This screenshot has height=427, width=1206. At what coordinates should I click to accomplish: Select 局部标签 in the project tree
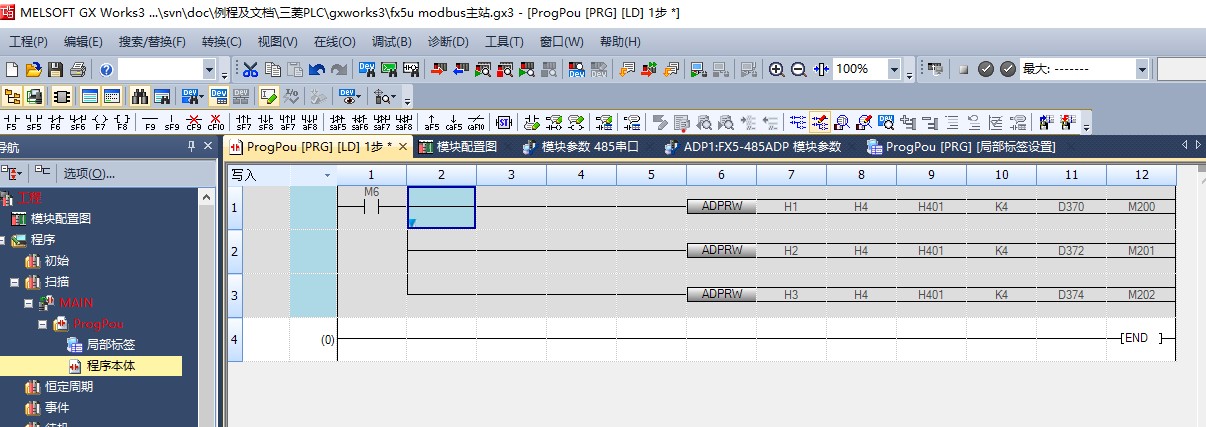pos(110,345)
